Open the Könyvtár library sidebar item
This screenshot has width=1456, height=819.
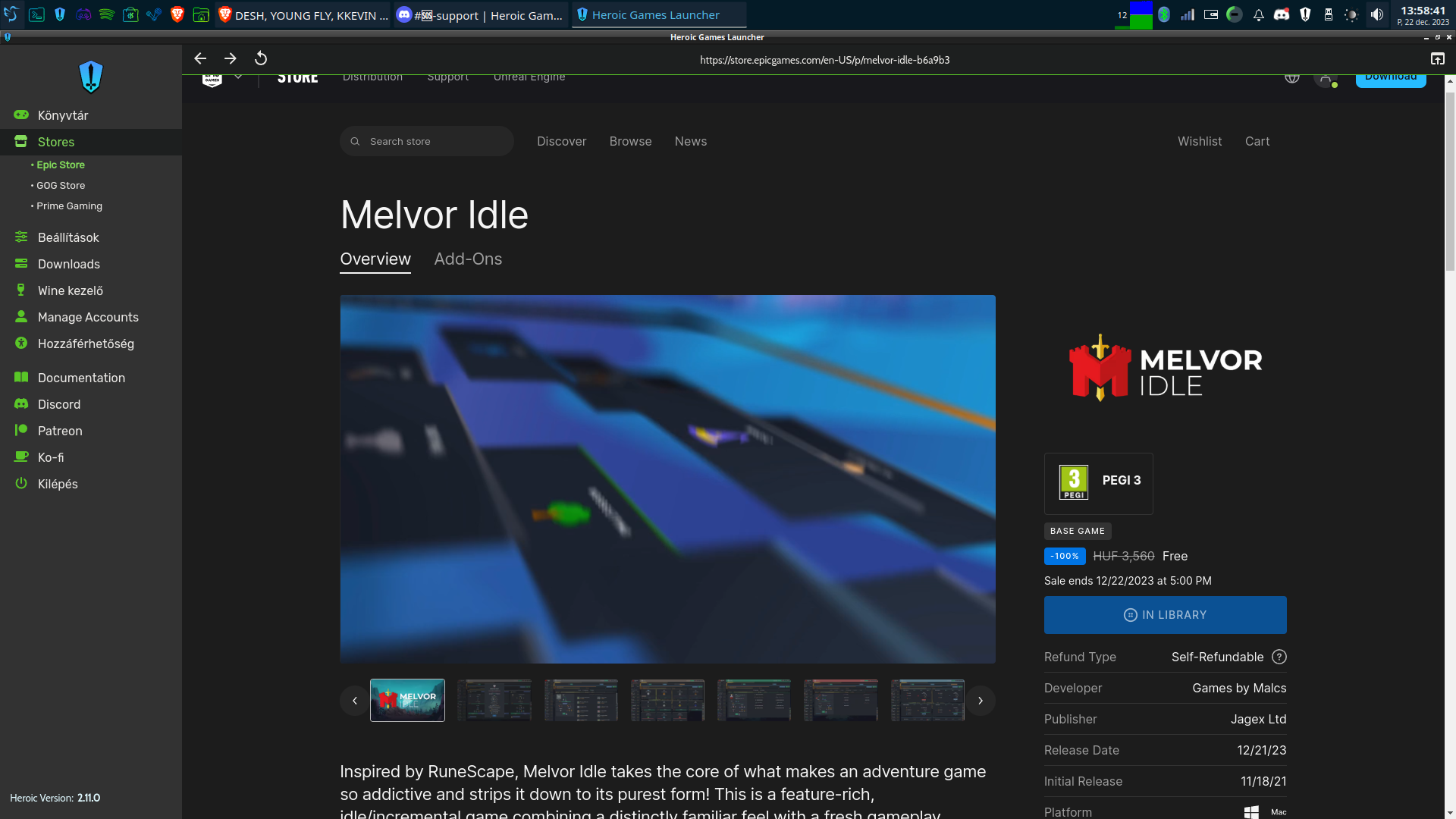coord(63,115)
